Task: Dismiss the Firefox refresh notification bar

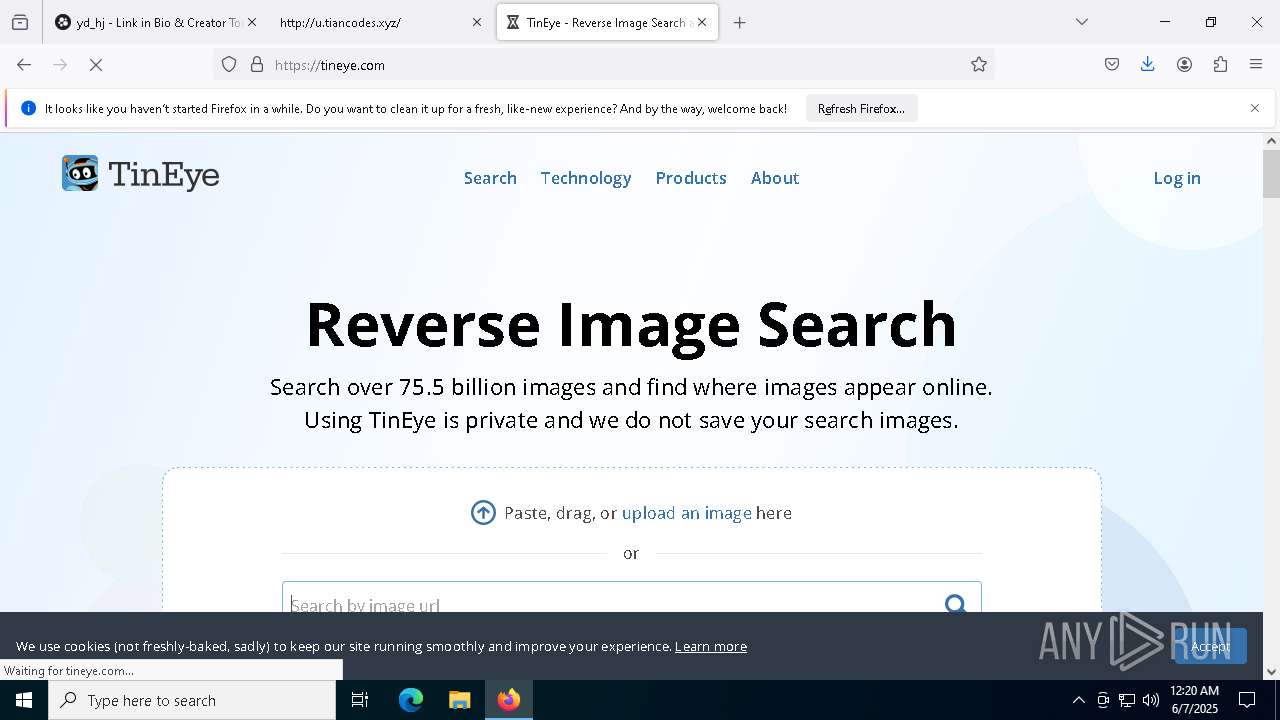Action: coord(1255,108)
